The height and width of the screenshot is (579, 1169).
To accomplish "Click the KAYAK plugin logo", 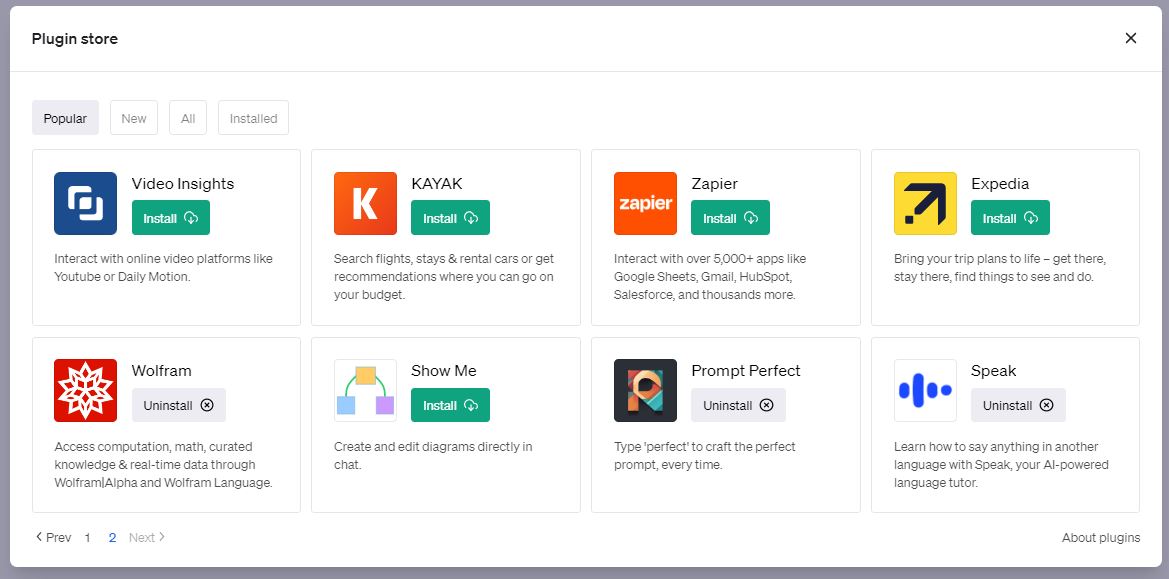I will pyautogui.click(x=365, y=203).
